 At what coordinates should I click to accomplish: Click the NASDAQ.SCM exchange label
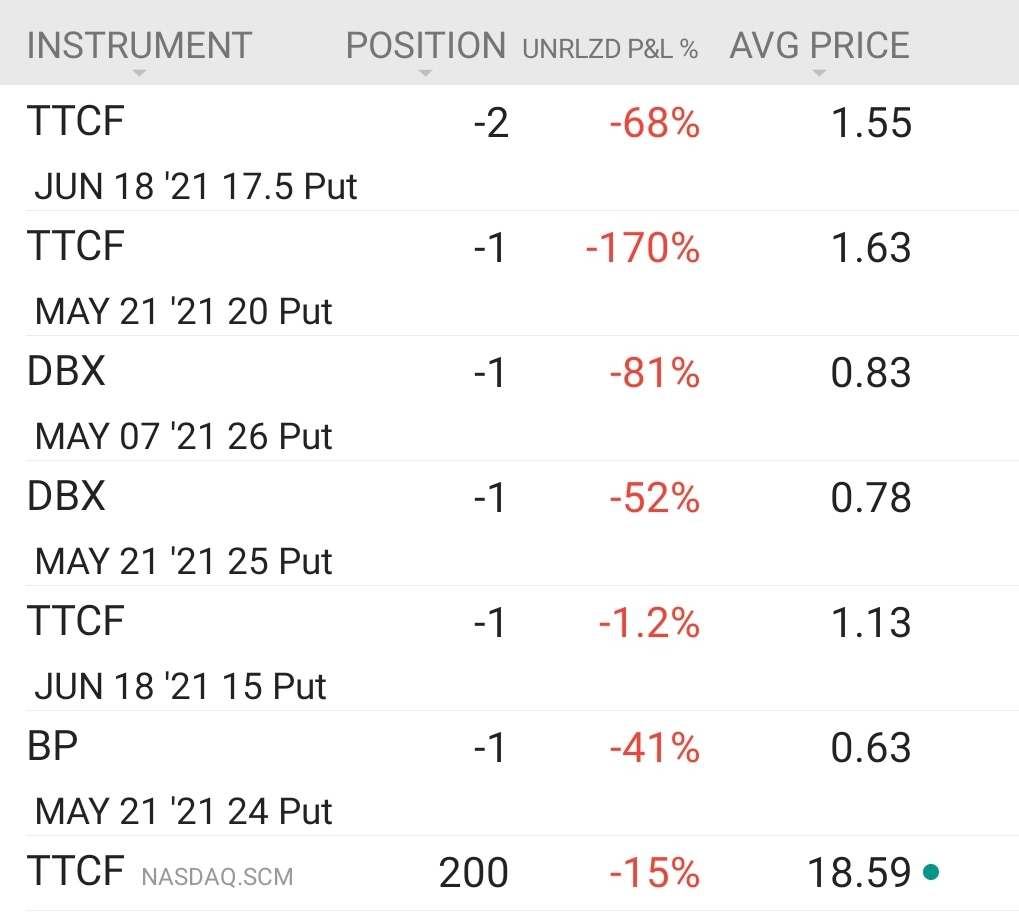(218, 877)
